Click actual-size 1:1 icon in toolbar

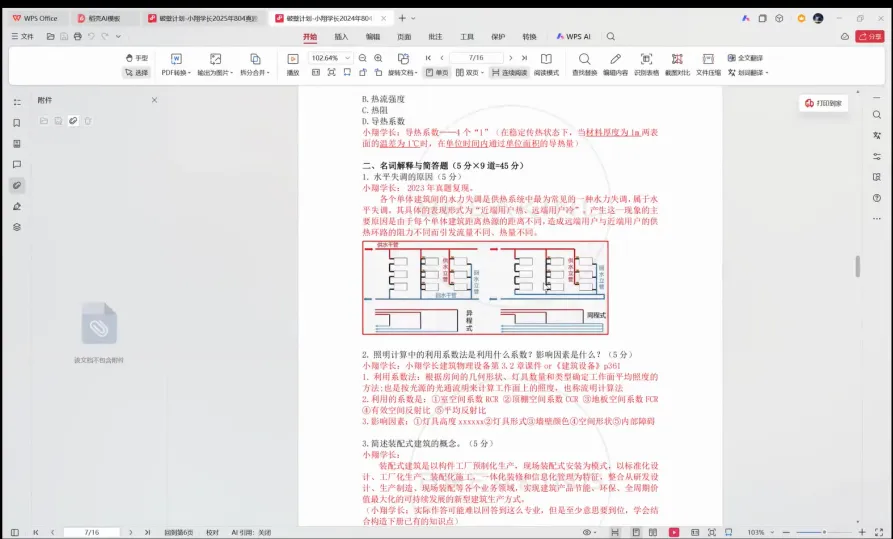(x=316, y=73)
